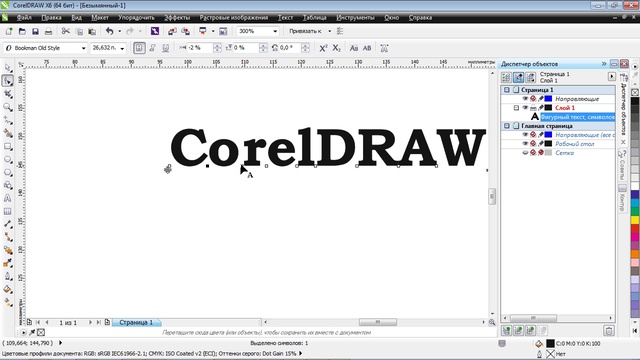640x360 pixels.
Task: Click the Cut scissors icon
Action: [x=65, y=31]
